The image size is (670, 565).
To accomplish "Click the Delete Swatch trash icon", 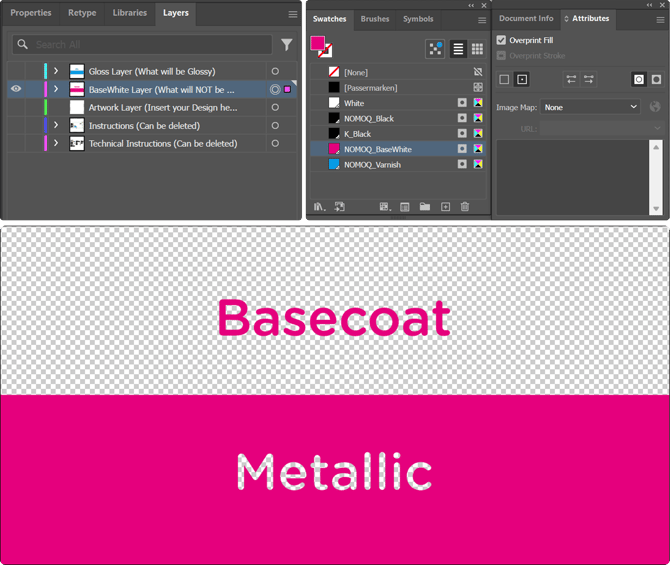I will click(x=465, y=207).
